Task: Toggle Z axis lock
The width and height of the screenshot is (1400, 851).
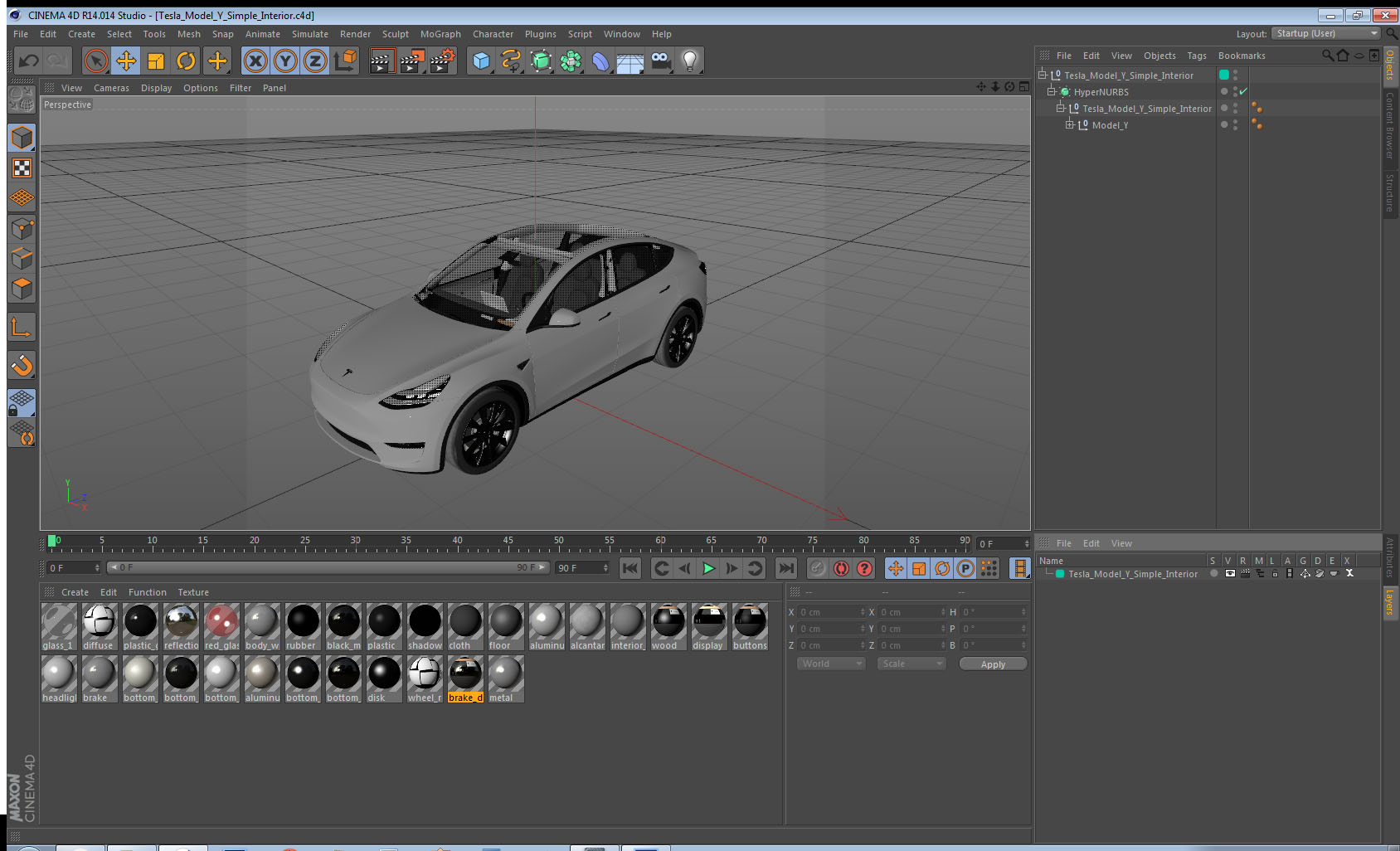Action: point(315,61)
